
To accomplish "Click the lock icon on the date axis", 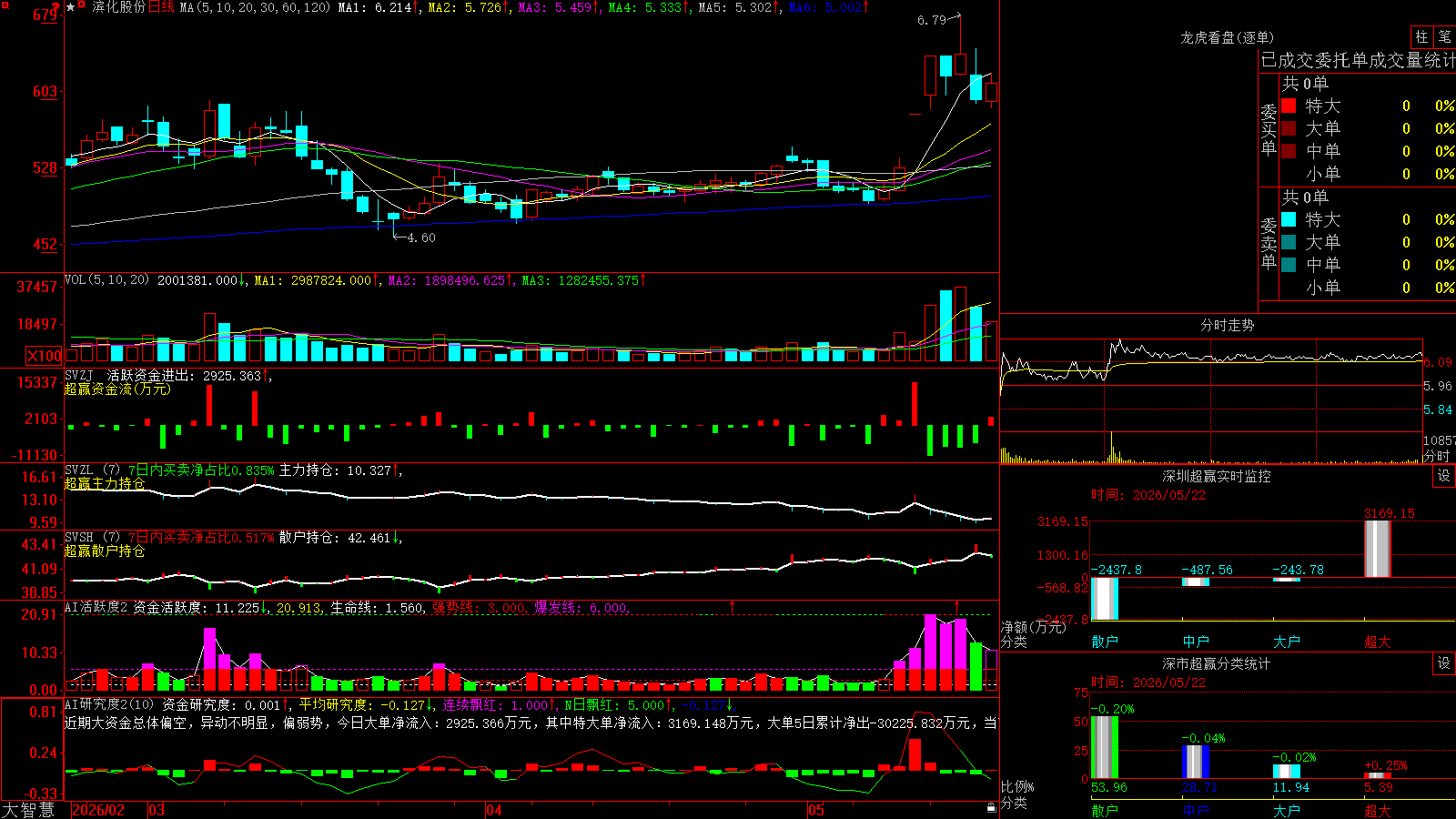I will click(992, 808).
